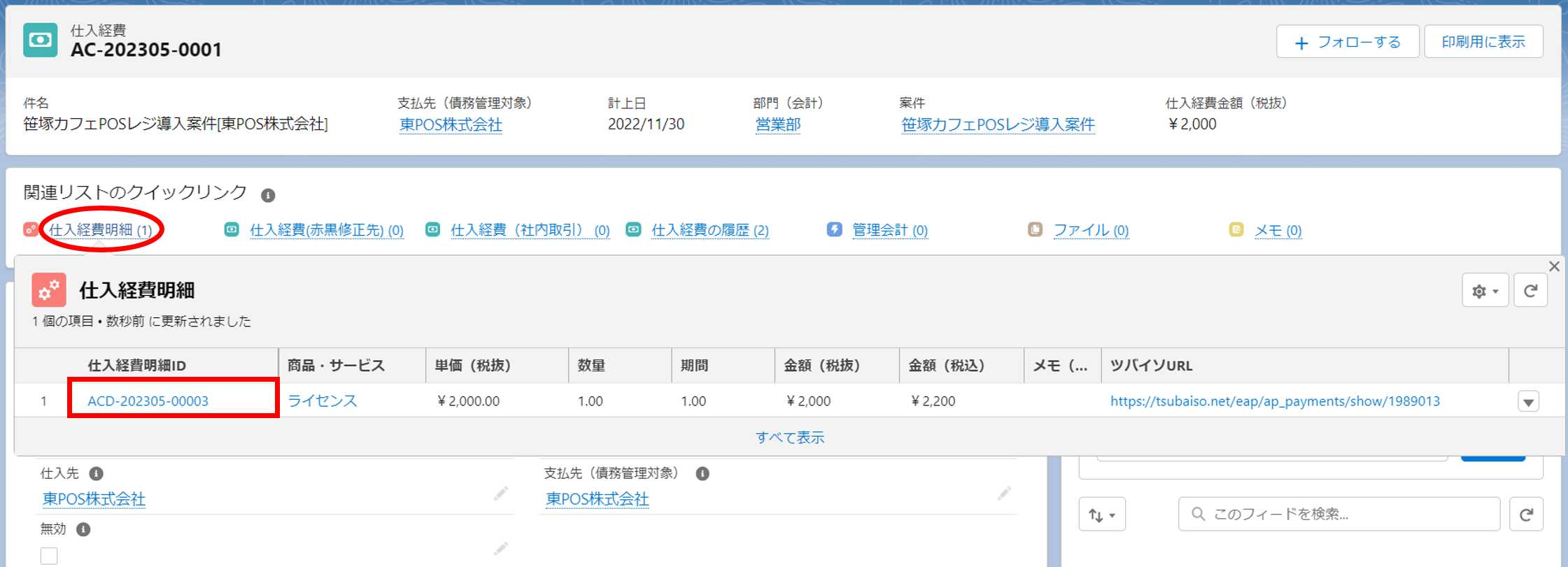Viewport: 1568px width, 567px height.
Task: Click the フォローする button
Action: tap(1347, 42)
